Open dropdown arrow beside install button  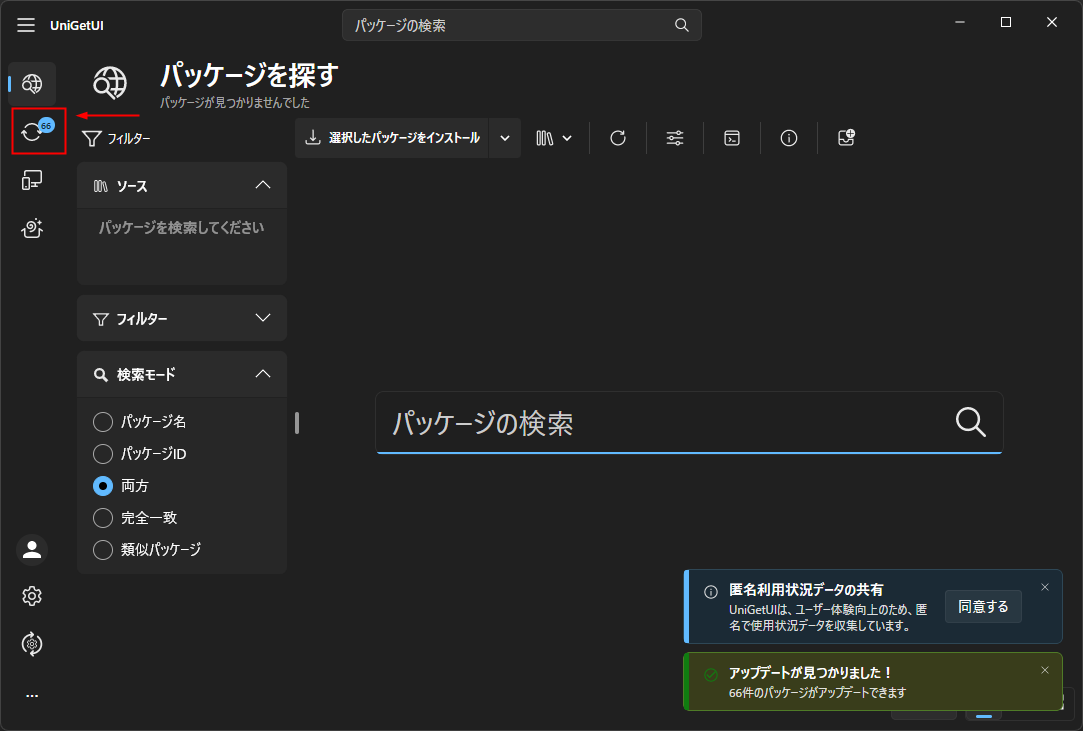[505, 138]
